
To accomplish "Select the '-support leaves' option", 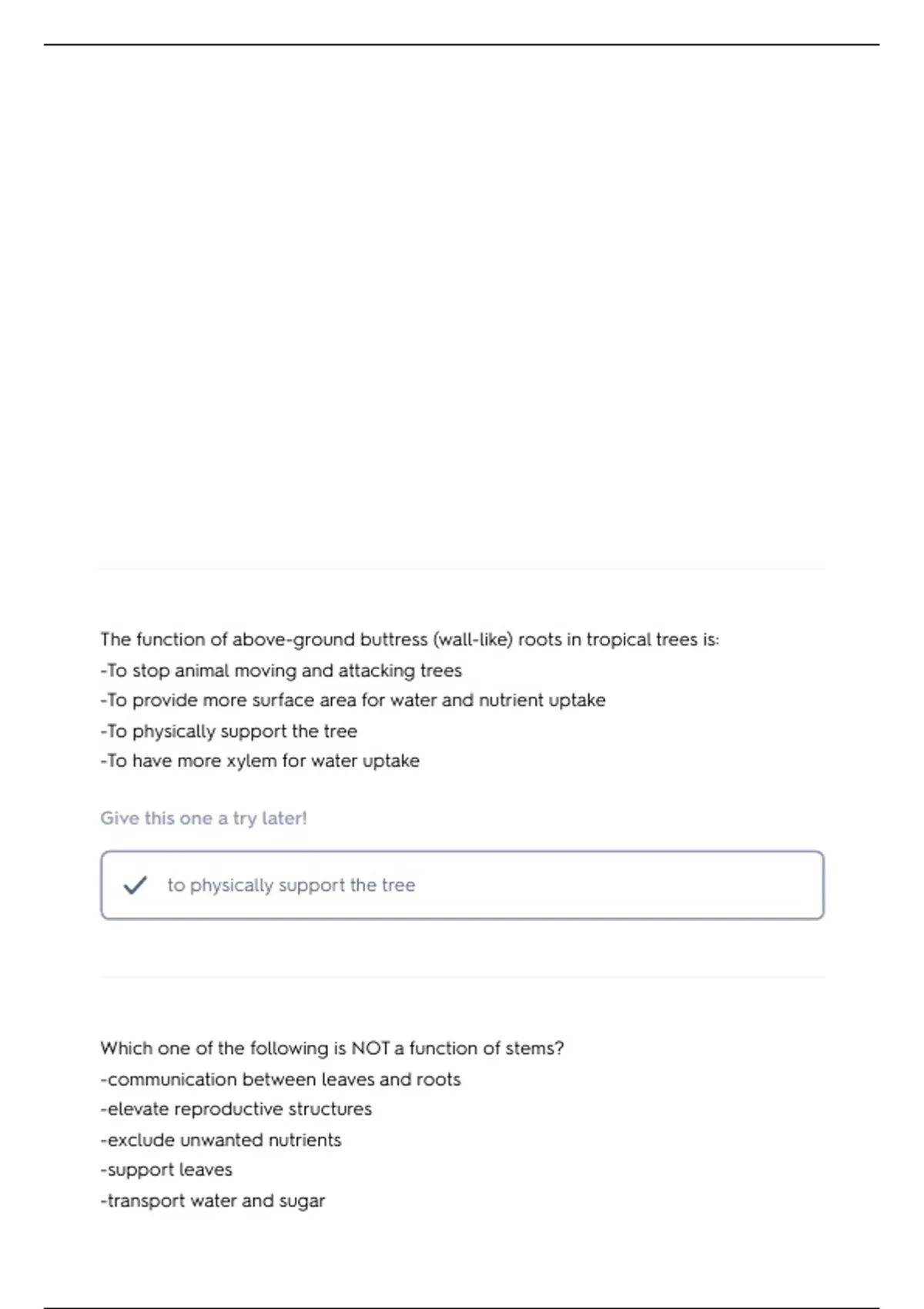I will (166, 1170).
